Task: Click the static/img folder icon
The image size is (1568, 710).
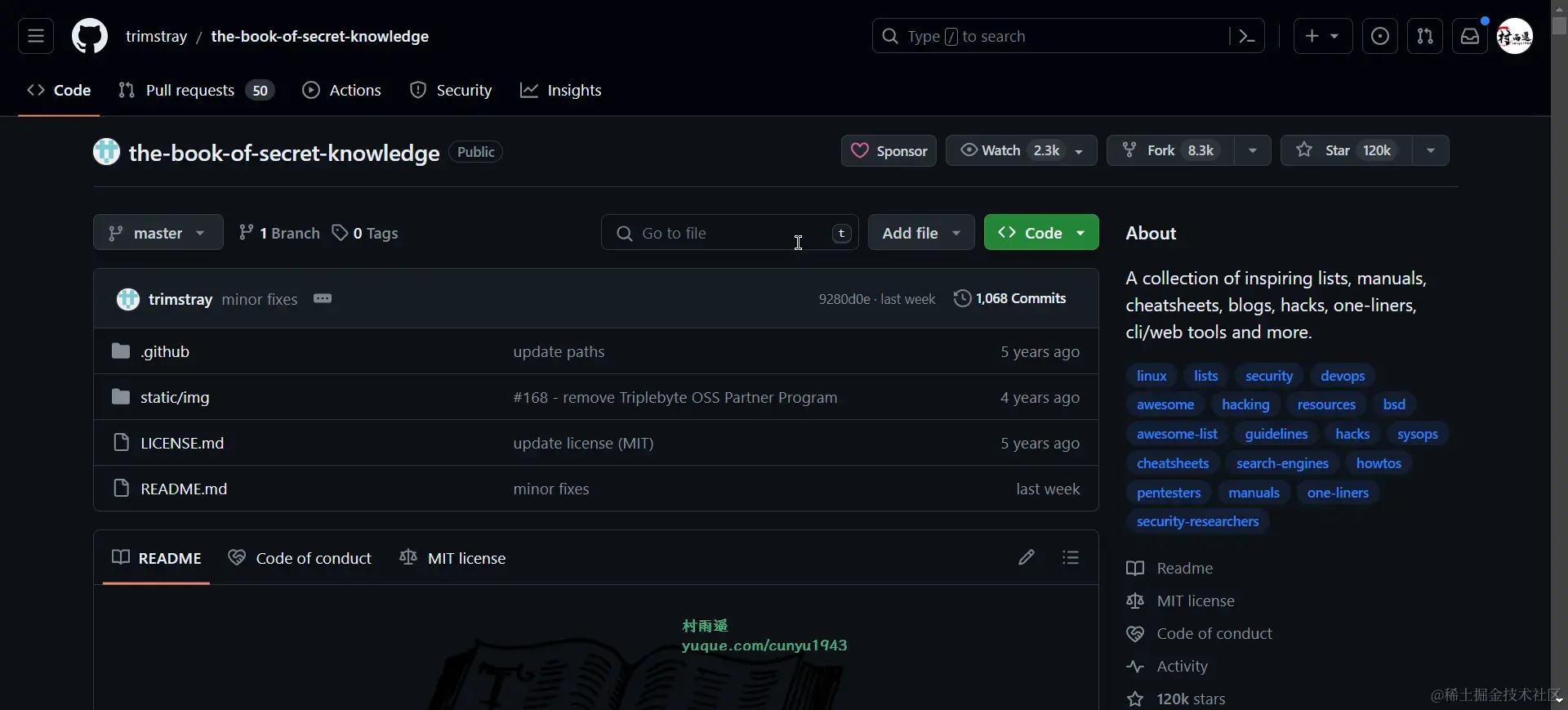Action: 121,397
